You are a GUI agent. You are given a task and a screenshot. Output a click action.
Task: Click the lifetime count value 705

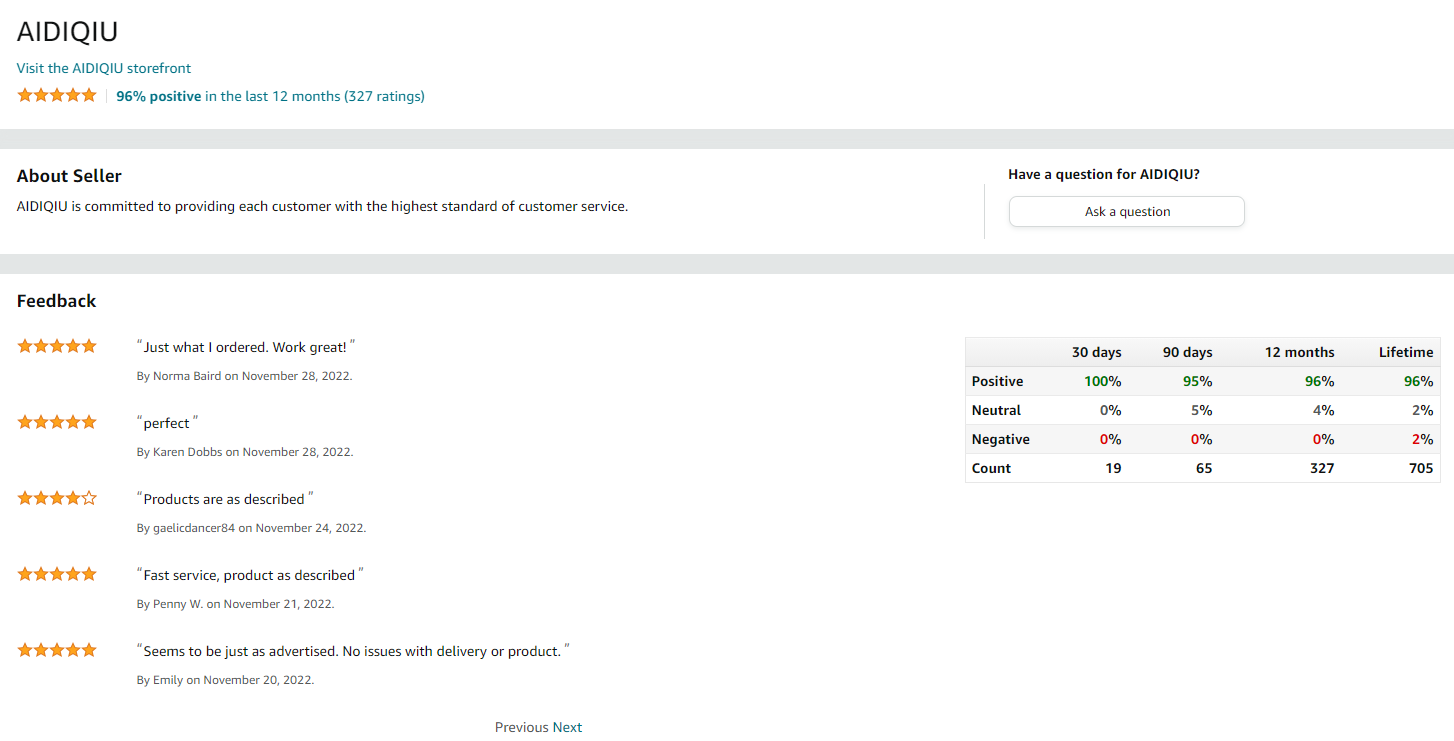[x=1421, y=468]
